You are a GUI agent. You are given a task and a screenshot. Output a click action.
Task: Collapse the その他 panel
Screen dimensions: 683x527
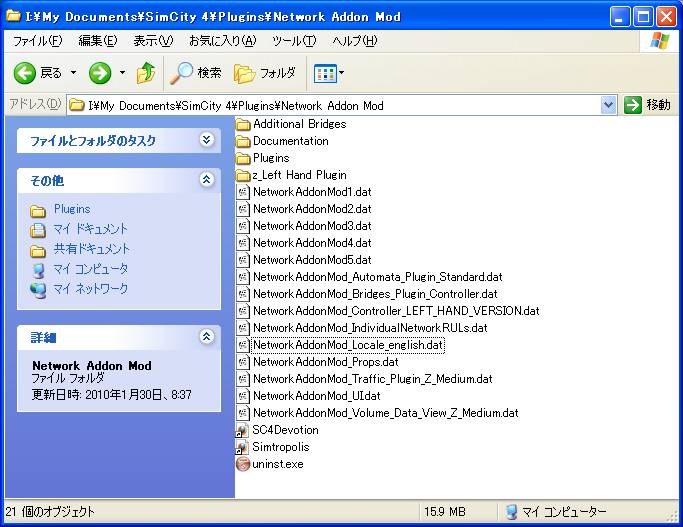(x=206, y=179)
